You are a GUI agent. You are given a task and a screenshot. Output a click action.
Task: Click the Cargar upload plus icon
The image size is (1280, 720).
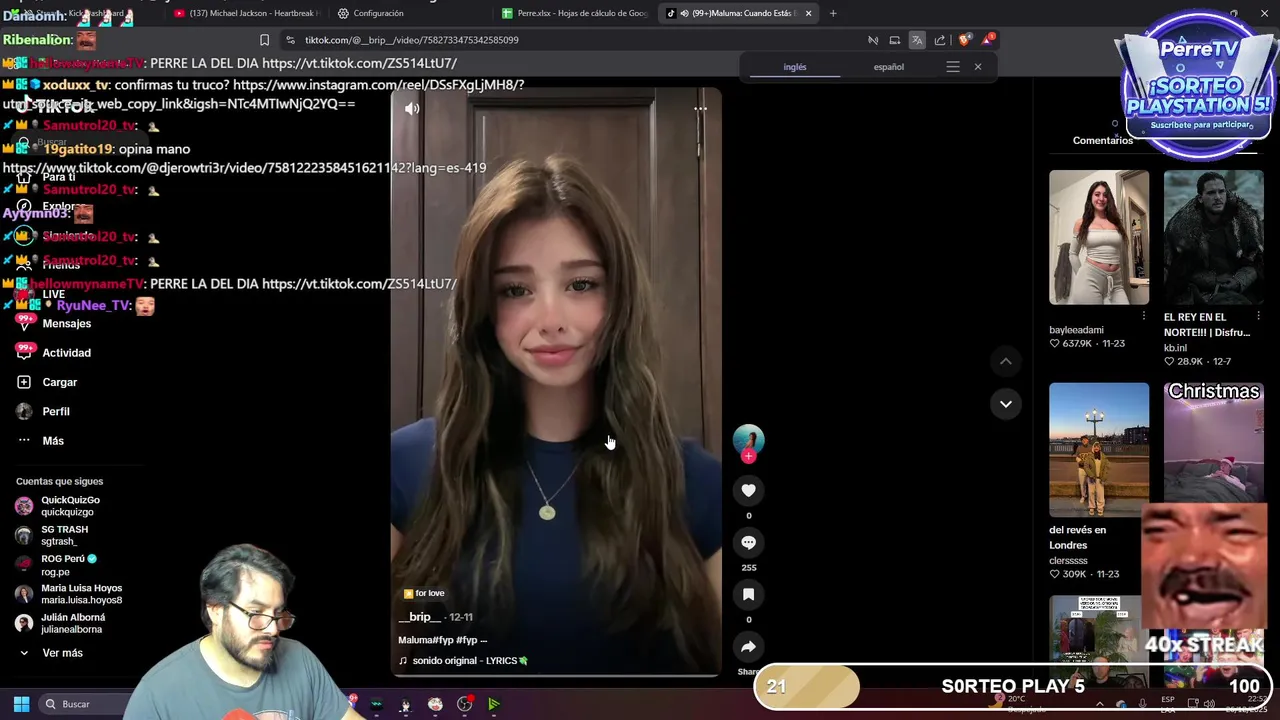tap(24, 382)
